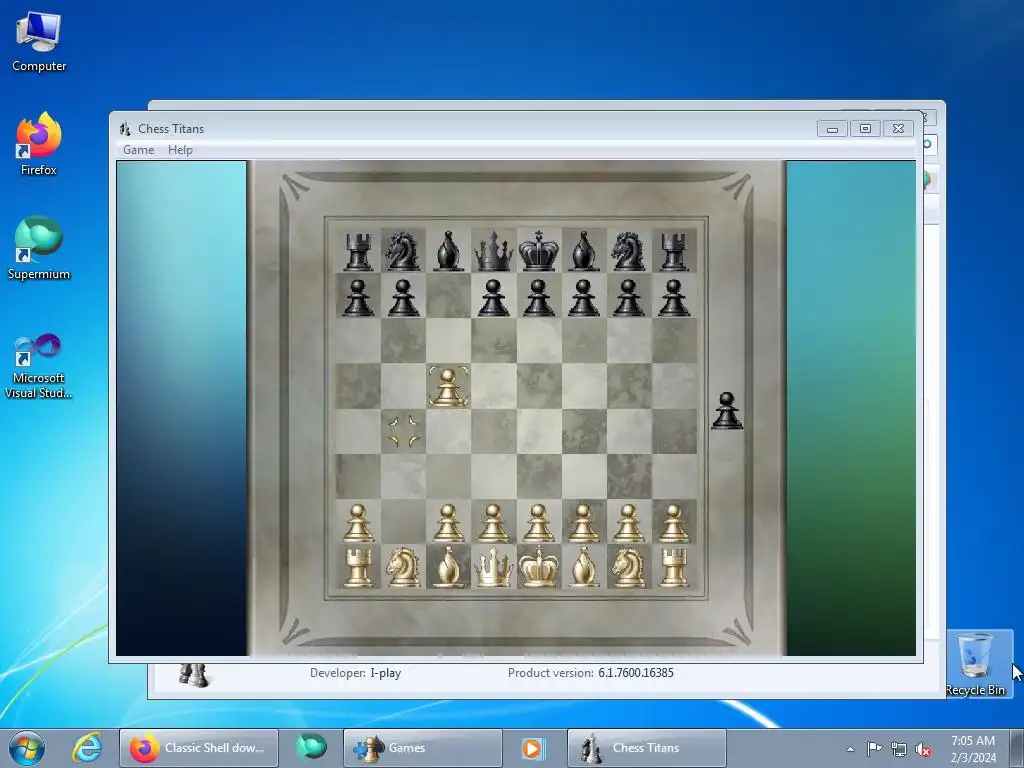Select the black rook on h8
The height and width of the screenshot is (768, 1024).
pos(673,251)
